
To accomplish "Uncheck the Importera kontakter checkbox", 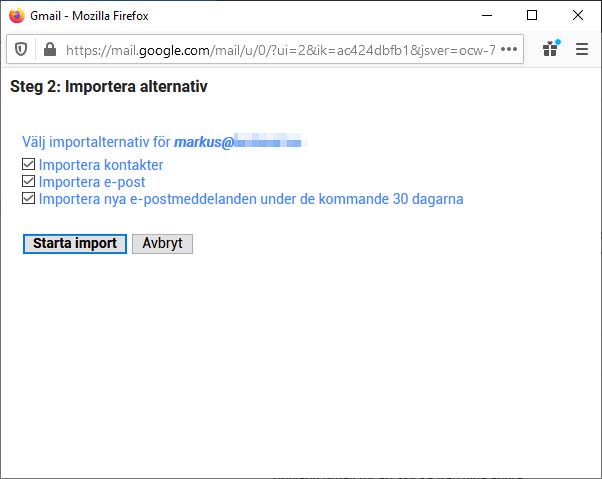I will point(28,164).
